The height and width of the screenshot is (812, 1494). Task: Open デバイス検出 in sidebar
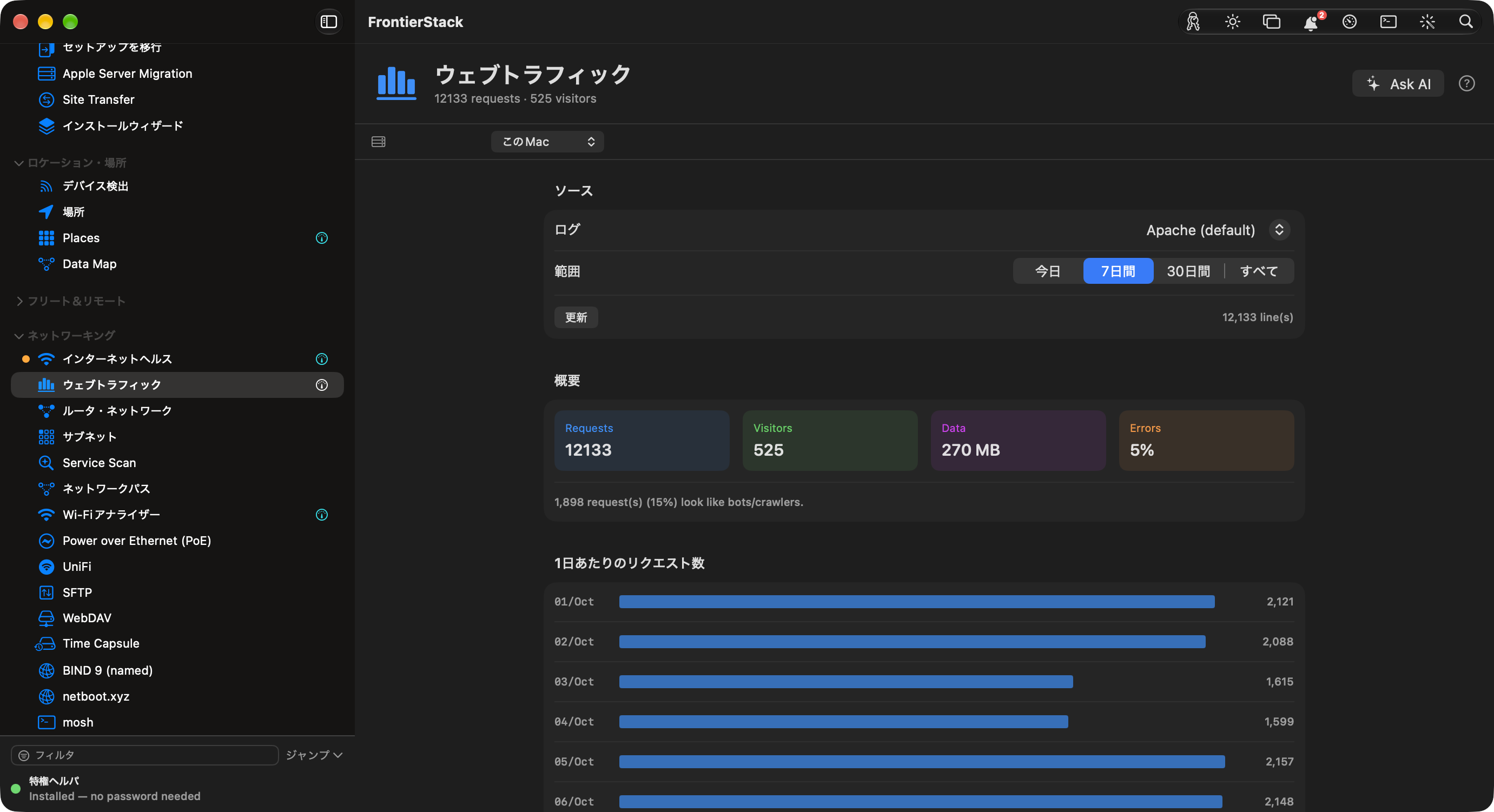(177, 186)
